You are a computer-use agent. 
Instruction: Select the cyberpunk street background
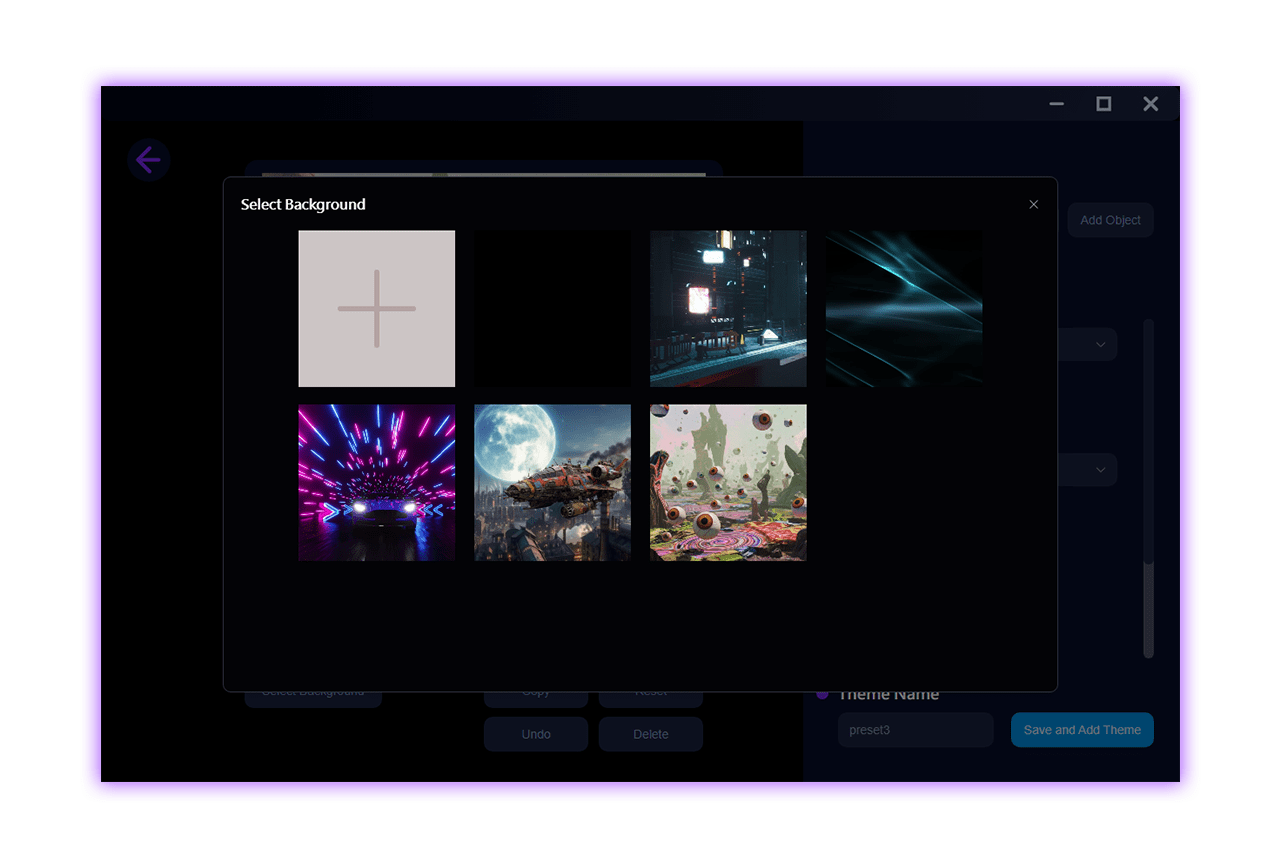coord(728,308)
